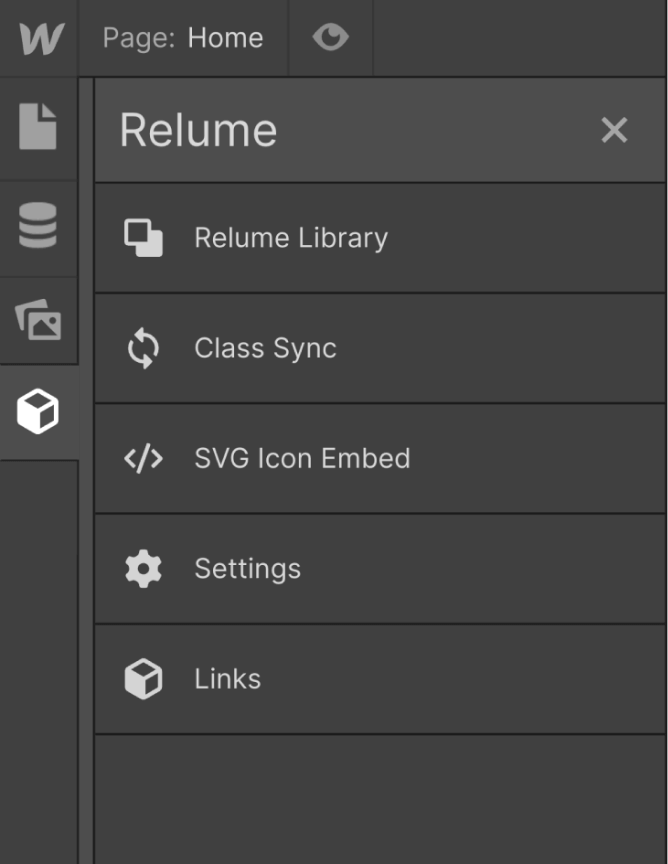
Task: Click the cube icon beside Links
Action: (x=143, y=678)
